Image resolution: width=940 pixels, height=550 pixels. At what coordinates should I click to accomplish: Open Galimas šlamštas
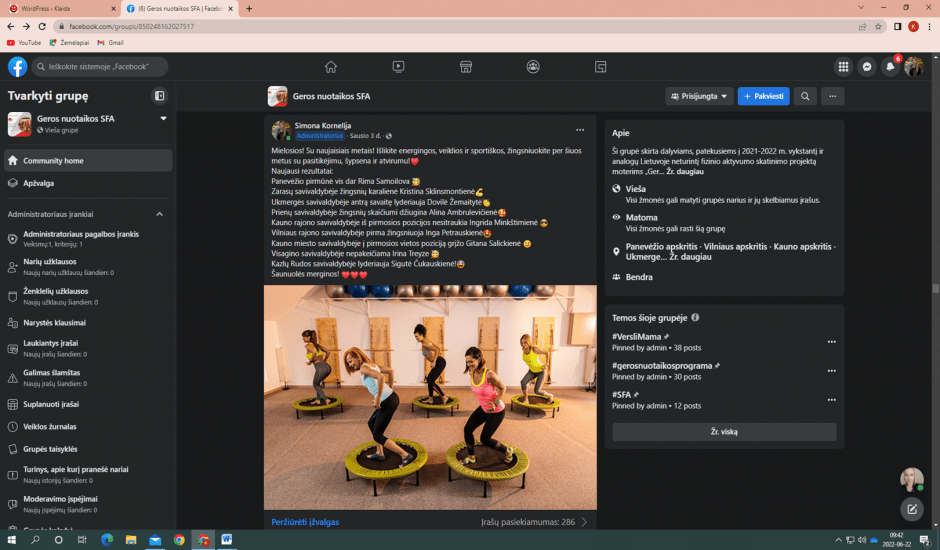(88, 377)
